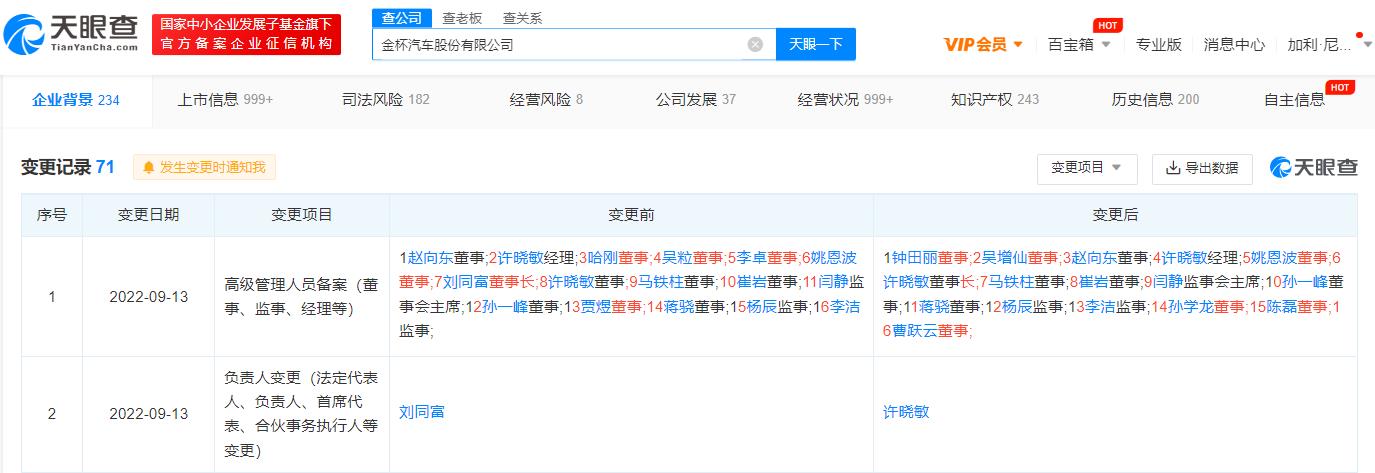Image resolution: width=1375 pixels, height=473 pixels.
Task: Click the 变更后 column header
Action: (x=1115, y=215)
